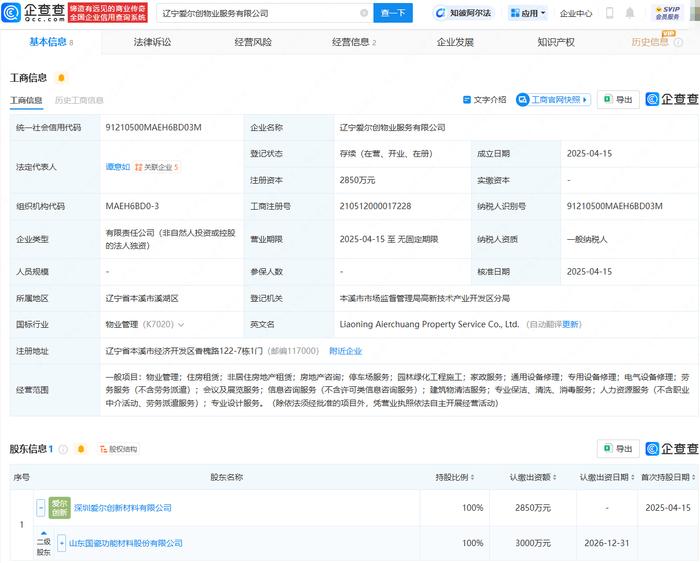The width and height of the screenshot is (700, 563).
Task: Click the orange icon beside 股东信息 heading
Action: (81, 449)
